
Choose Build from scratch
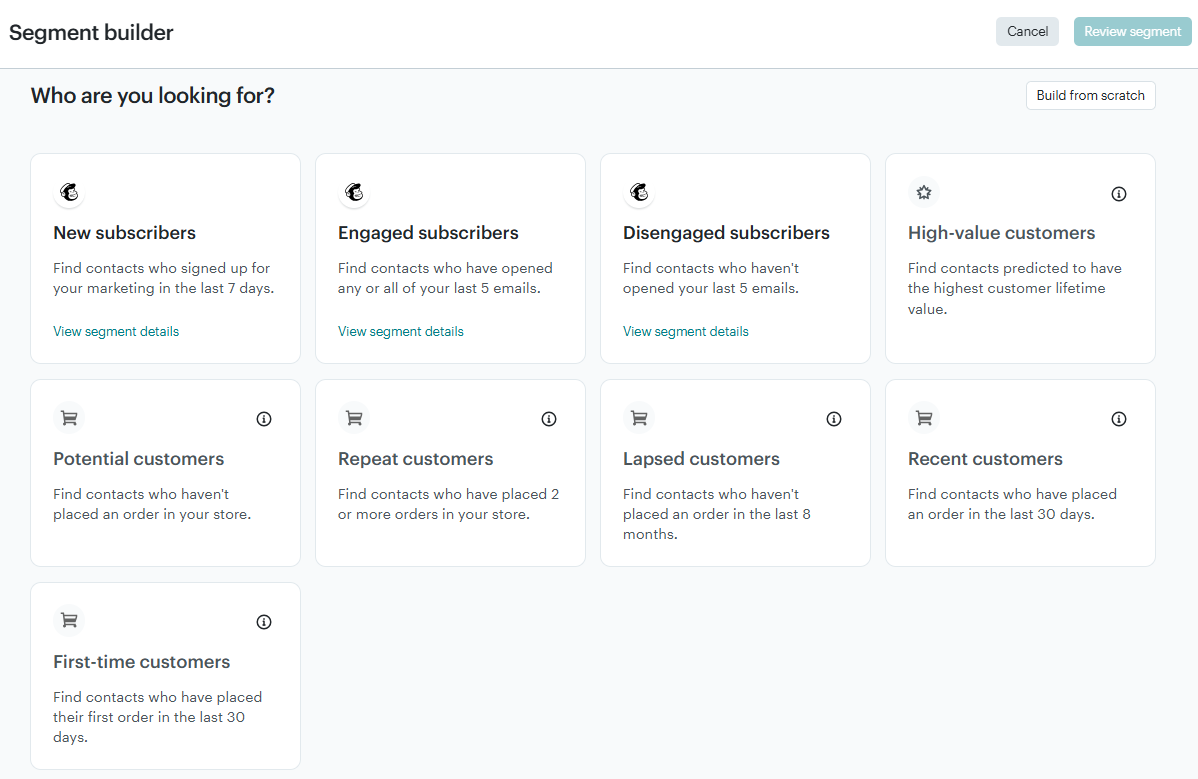point(1090,95)
